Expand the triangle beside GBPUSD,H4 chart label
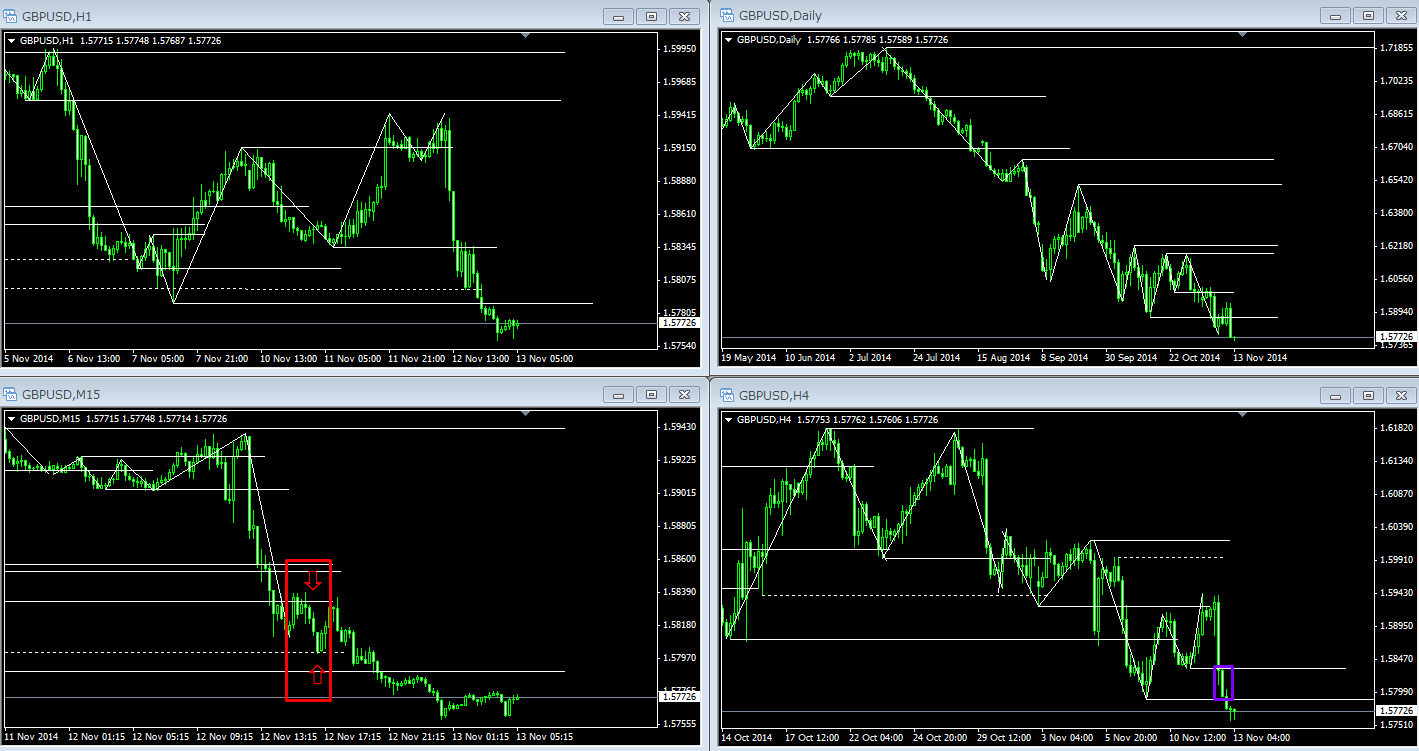The width and height of the screenshot is (1419, 751). [728, 420]
